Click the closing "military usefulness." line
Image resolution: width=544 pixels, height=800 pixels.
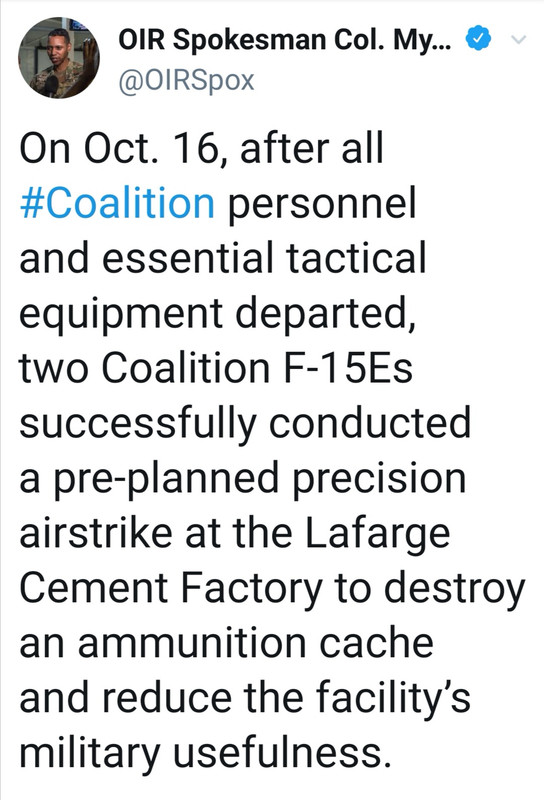click(x=206, y=755)
